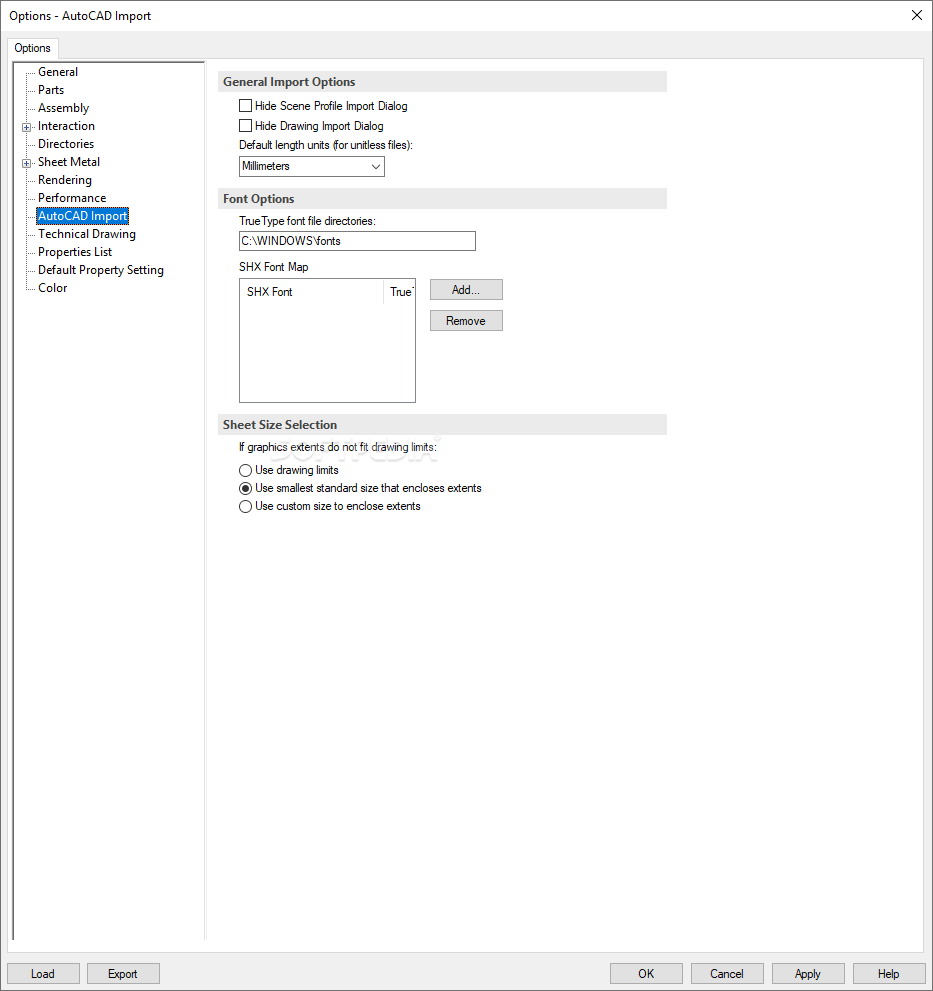Image resolution: width=933 pixels, height=991 pixels.
Task: Click the TrueType font directories field
Action: 357,241
